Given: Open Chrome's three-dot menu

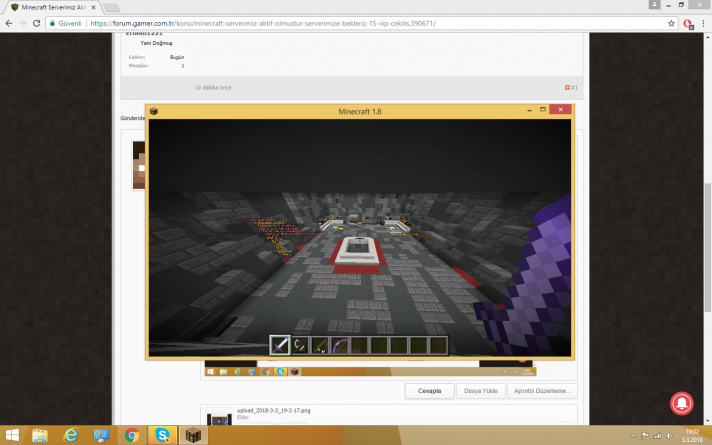Looking at the screenshot, I should tap(703, 23).
